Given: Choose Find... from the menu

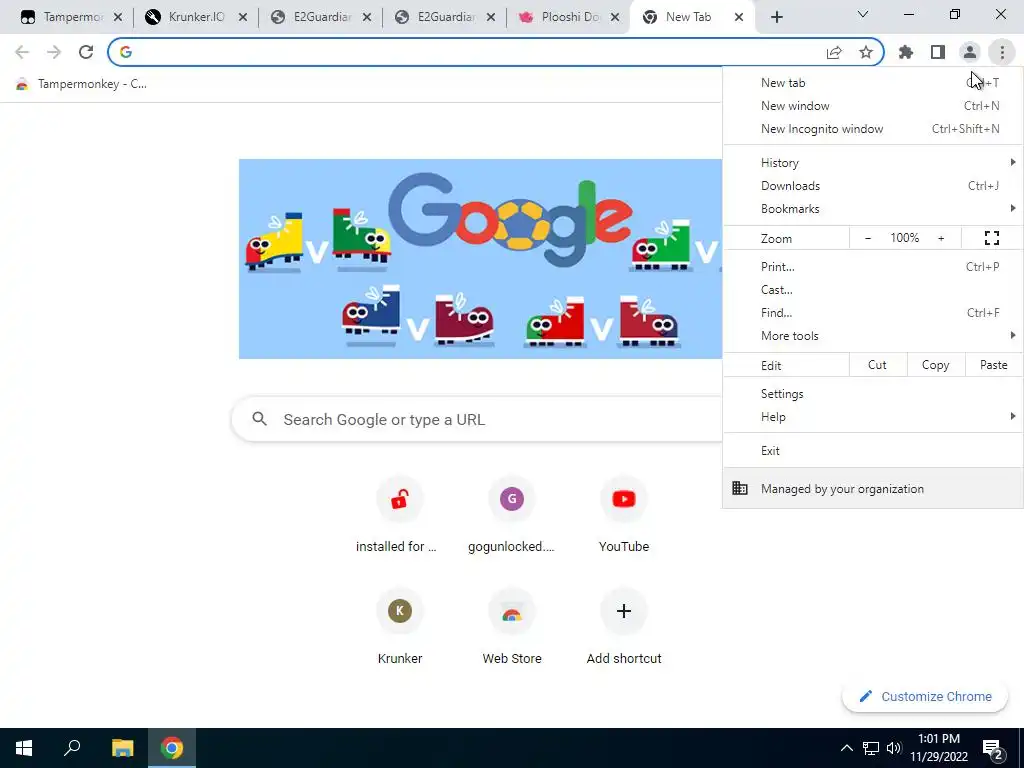Looking at the screenshot, I should [873, 312].
